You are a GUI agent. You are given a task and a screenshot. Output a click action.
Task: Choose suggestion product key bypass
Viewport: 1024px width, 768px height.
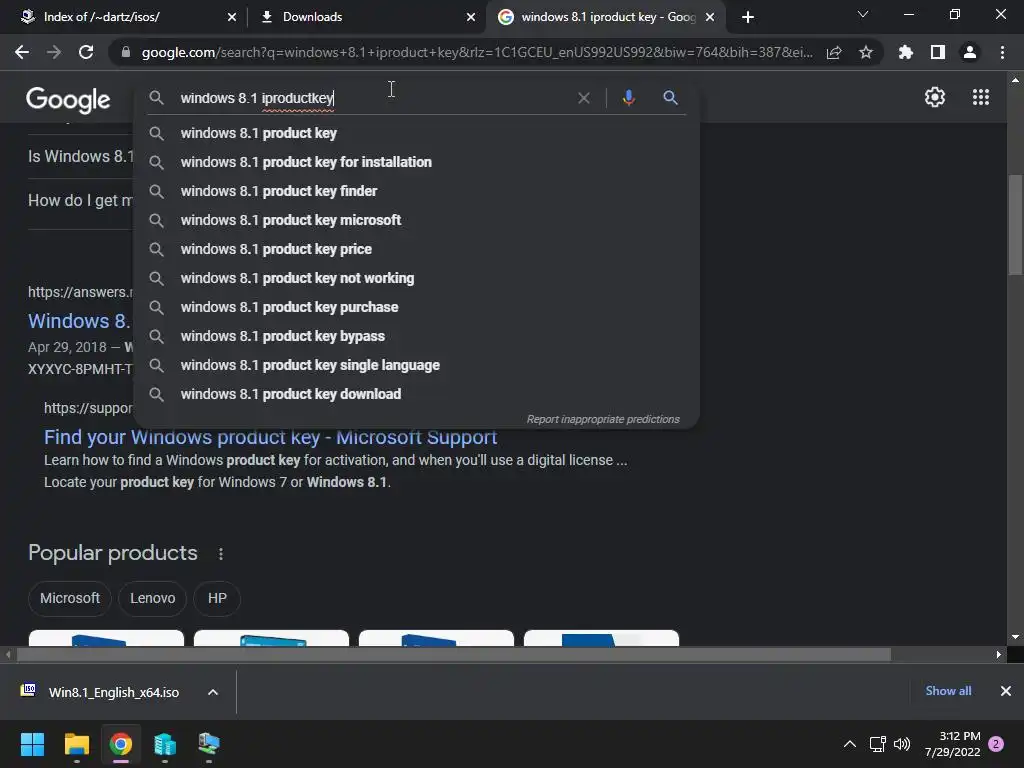(x=417, y=336)
